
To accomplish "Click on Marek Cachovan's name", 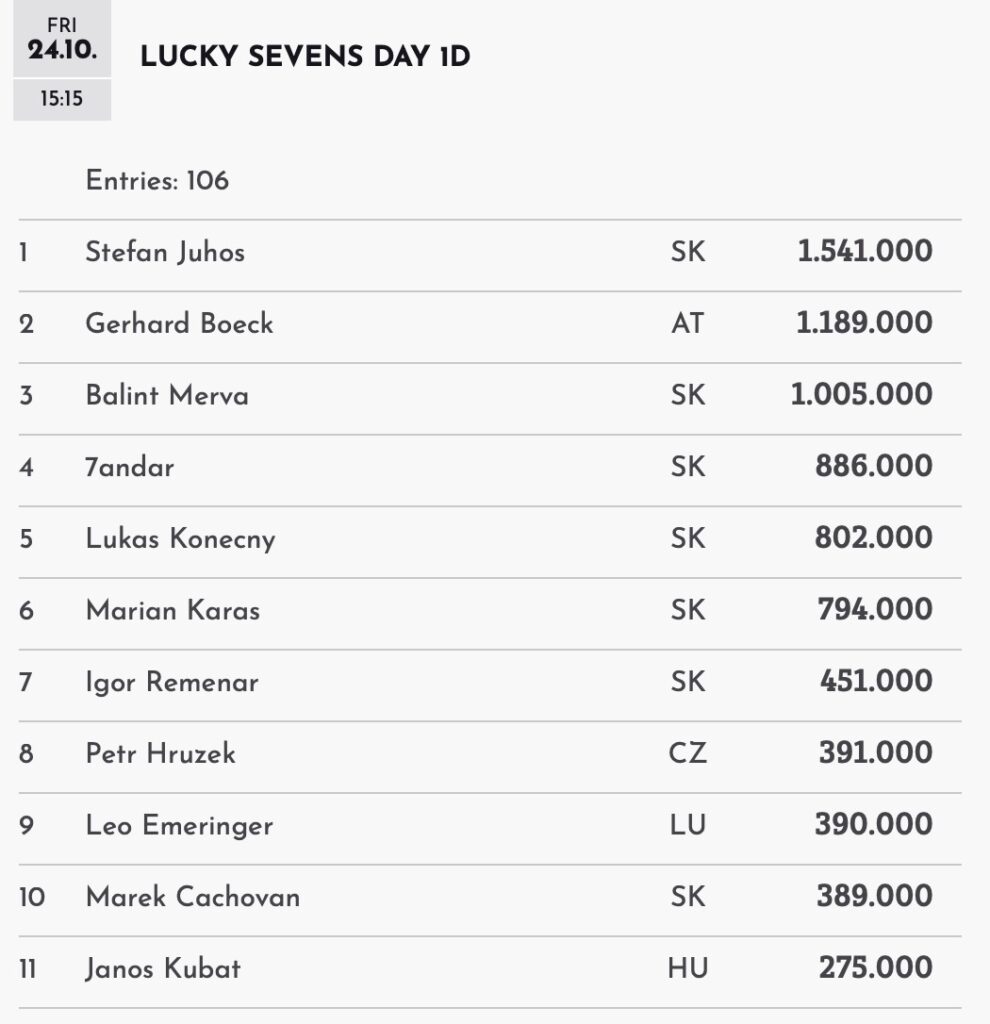I will click(193, 897).
